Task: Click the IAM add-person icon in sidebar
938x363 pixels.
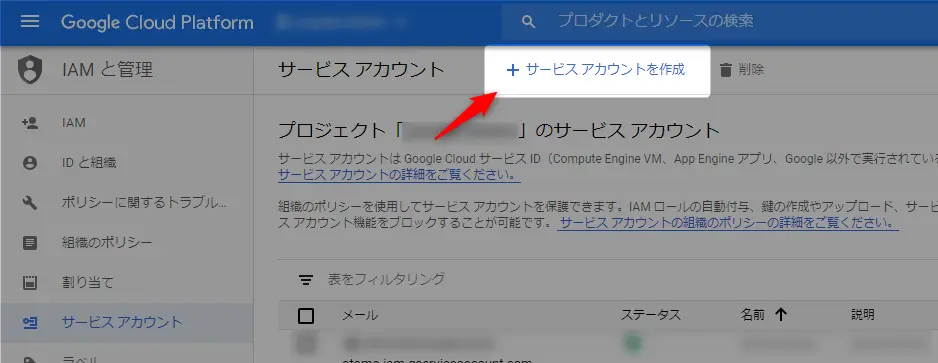Action: click(29, 123)
